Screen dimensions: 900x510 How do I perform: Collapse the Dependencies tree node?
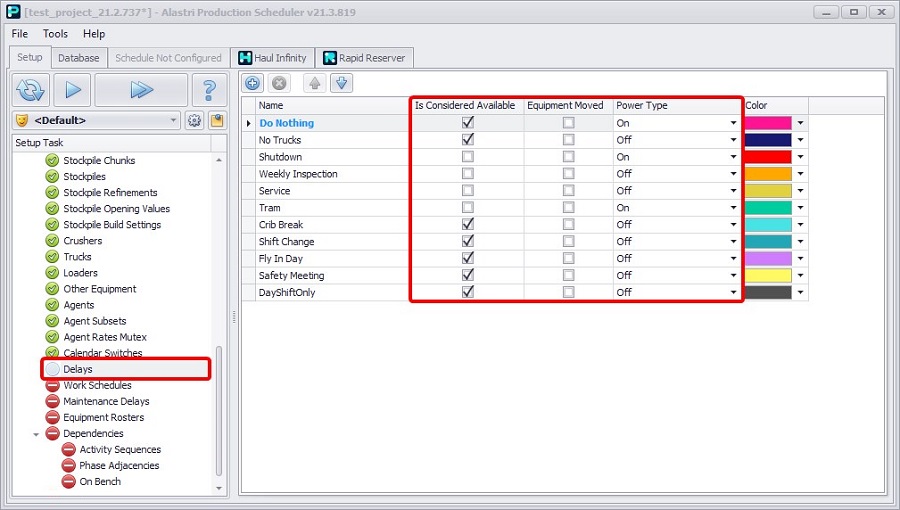(37, 434)
